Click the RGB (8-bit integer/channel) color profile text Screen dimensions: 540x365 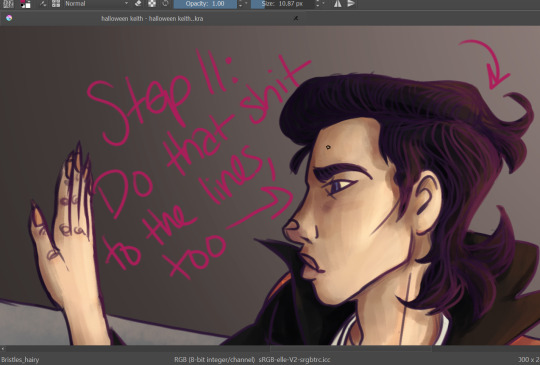pos(252,359)
